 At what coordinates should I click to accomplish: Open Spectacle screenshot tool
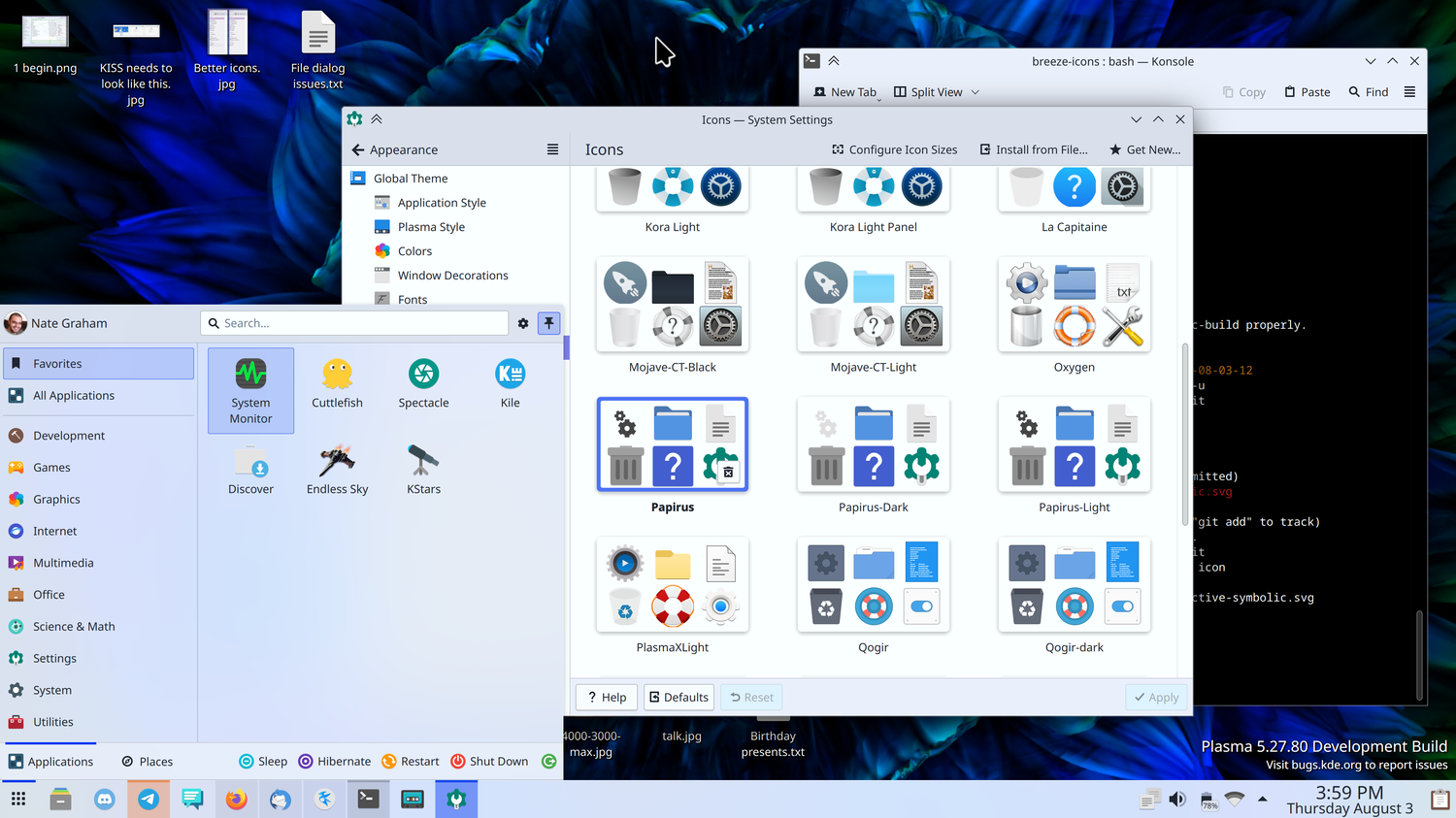(x=423, y=383)
